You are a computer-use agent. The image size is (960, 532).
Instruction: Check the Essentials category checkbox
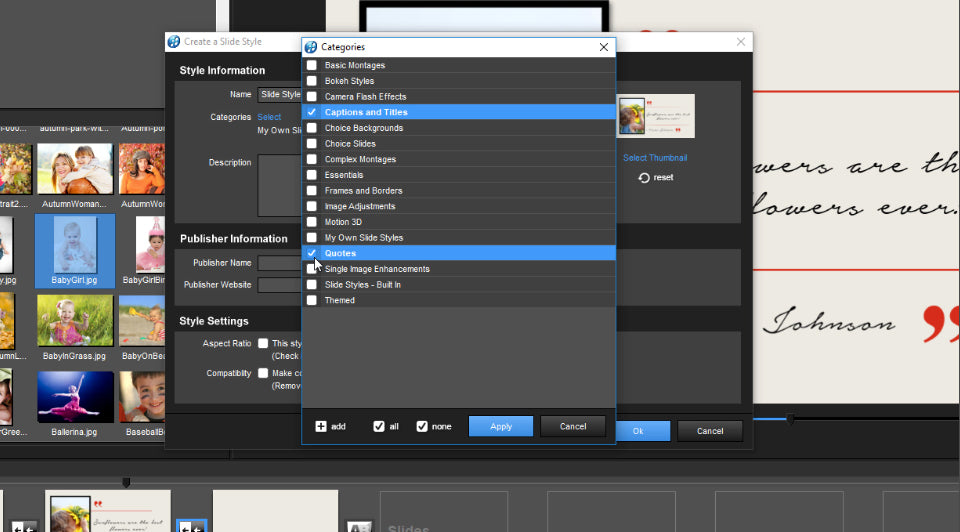(312, 174)
